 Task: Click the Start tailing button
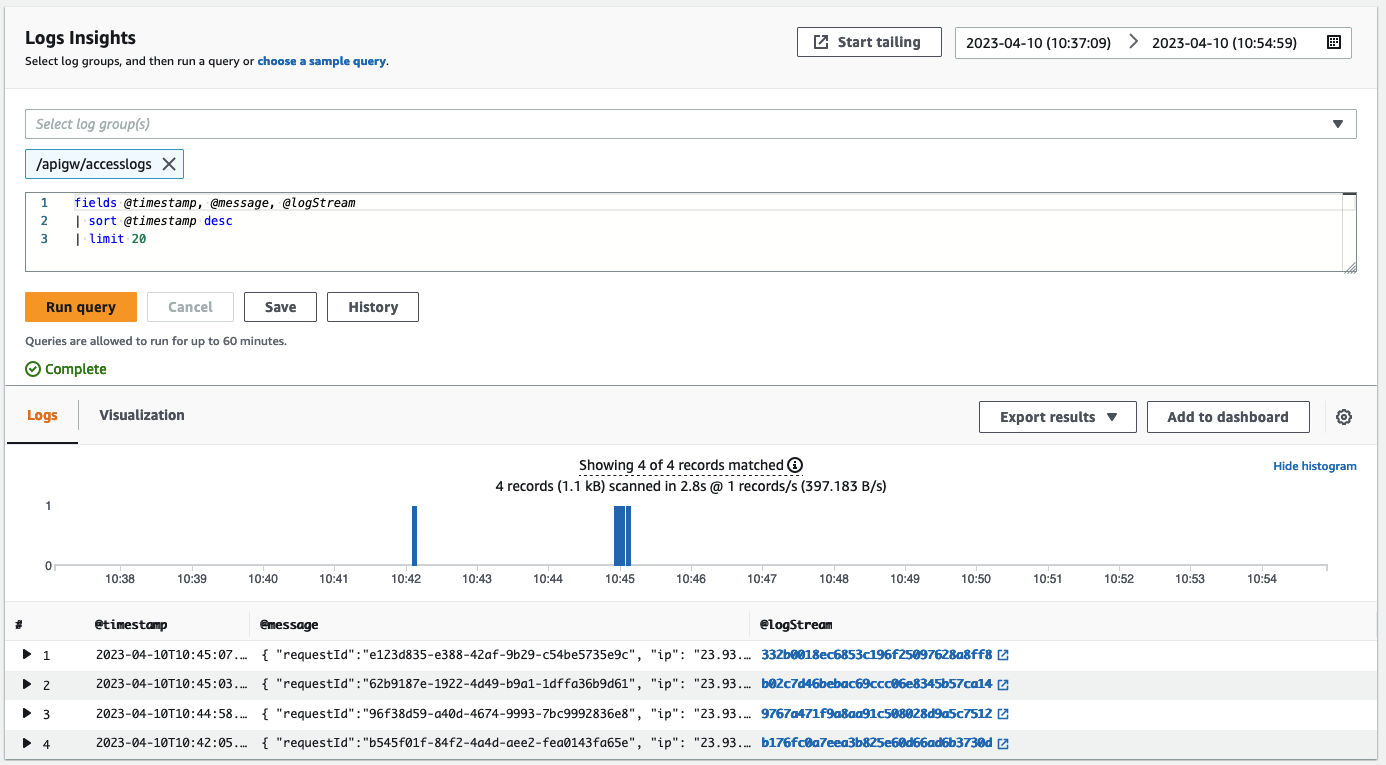pyautogui.click(x=868, y=42)
